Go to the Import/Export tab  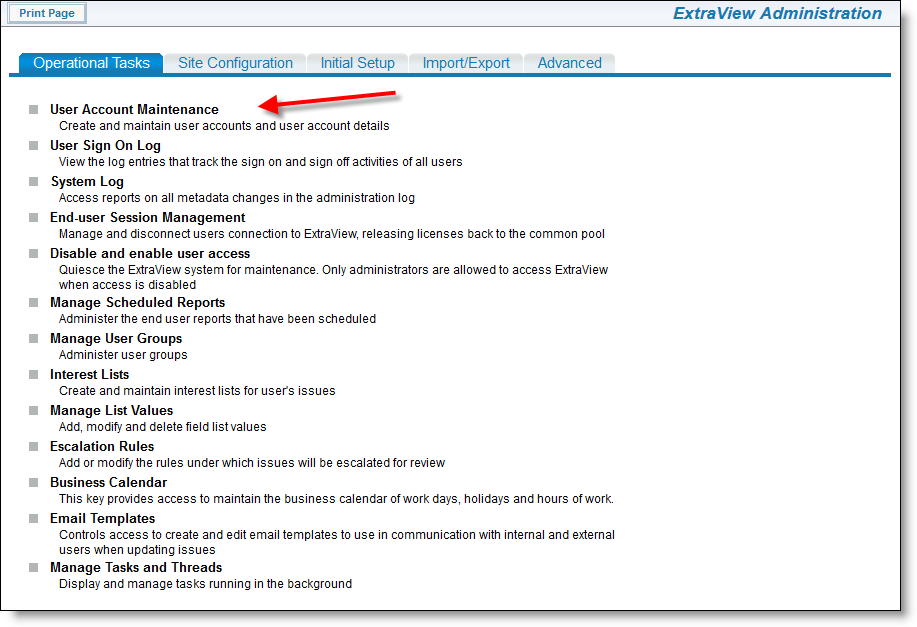click(x=466, y=63)
